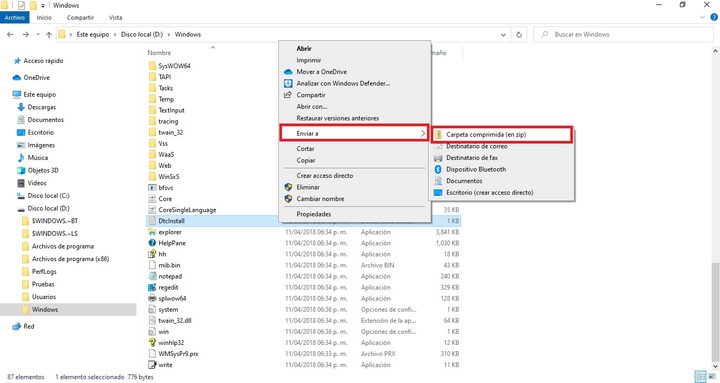Image resolution: width=720 pixels, height=383 pixels.
Task: Open Documentos in the sidebar
Action: coord(45,119)
